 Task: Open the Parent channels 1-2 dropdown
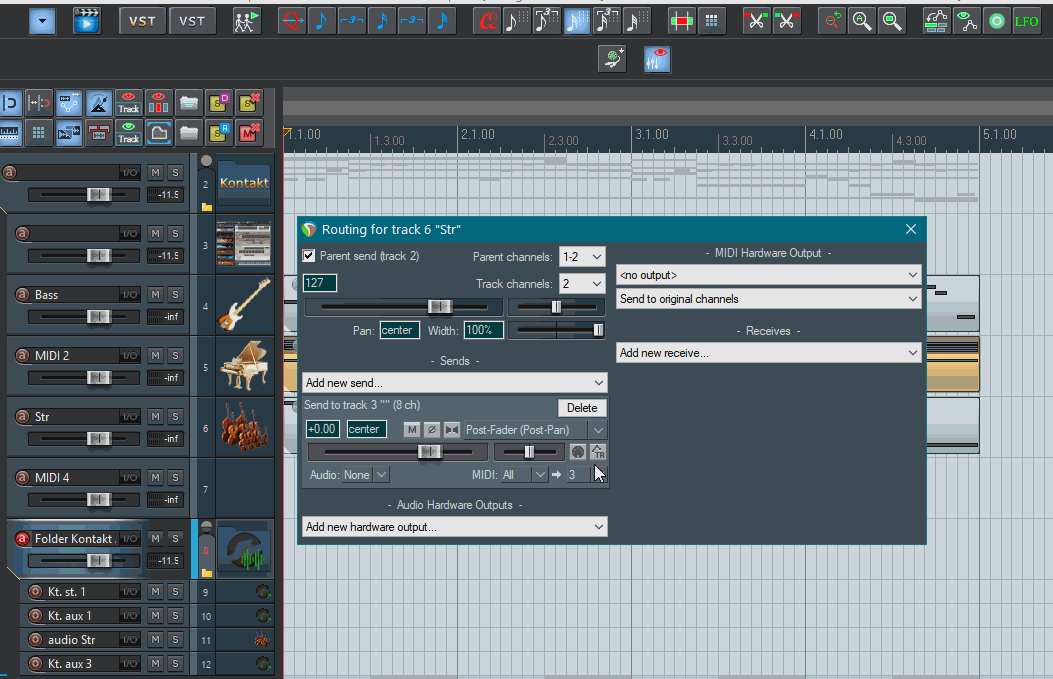[582, 257]
